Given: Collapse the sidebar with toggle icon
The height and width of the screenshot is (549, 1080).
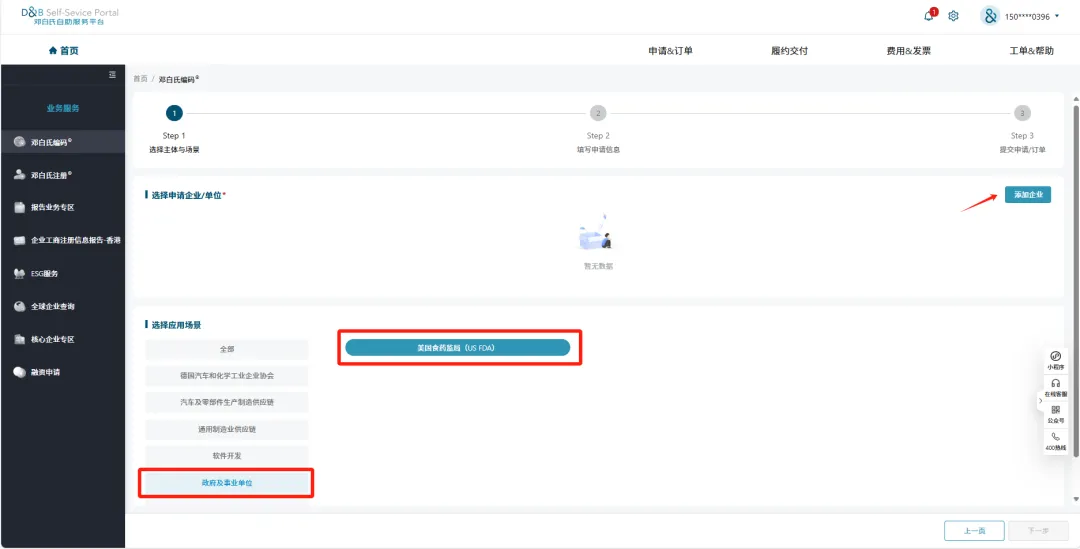Looking at the screenshot, I should point(112,74).
